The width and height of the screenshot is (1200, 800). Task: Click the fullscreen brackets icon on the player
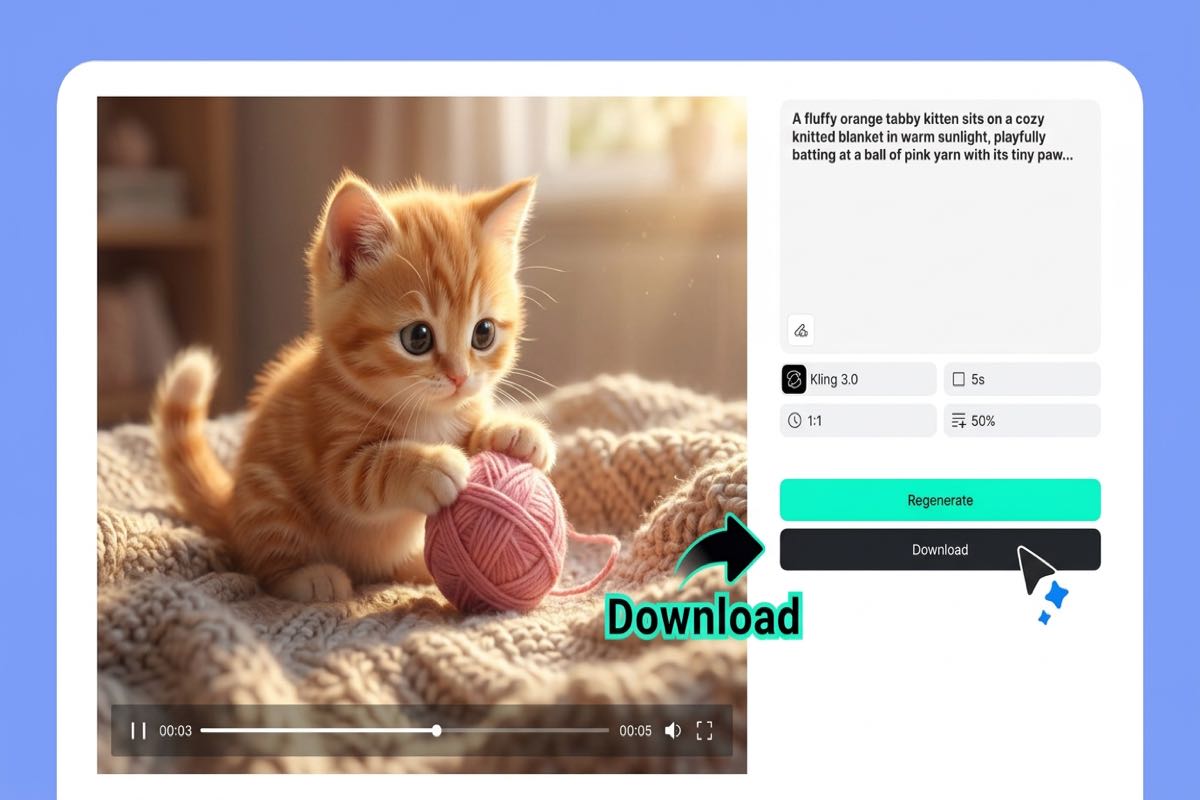click(705, 730)
